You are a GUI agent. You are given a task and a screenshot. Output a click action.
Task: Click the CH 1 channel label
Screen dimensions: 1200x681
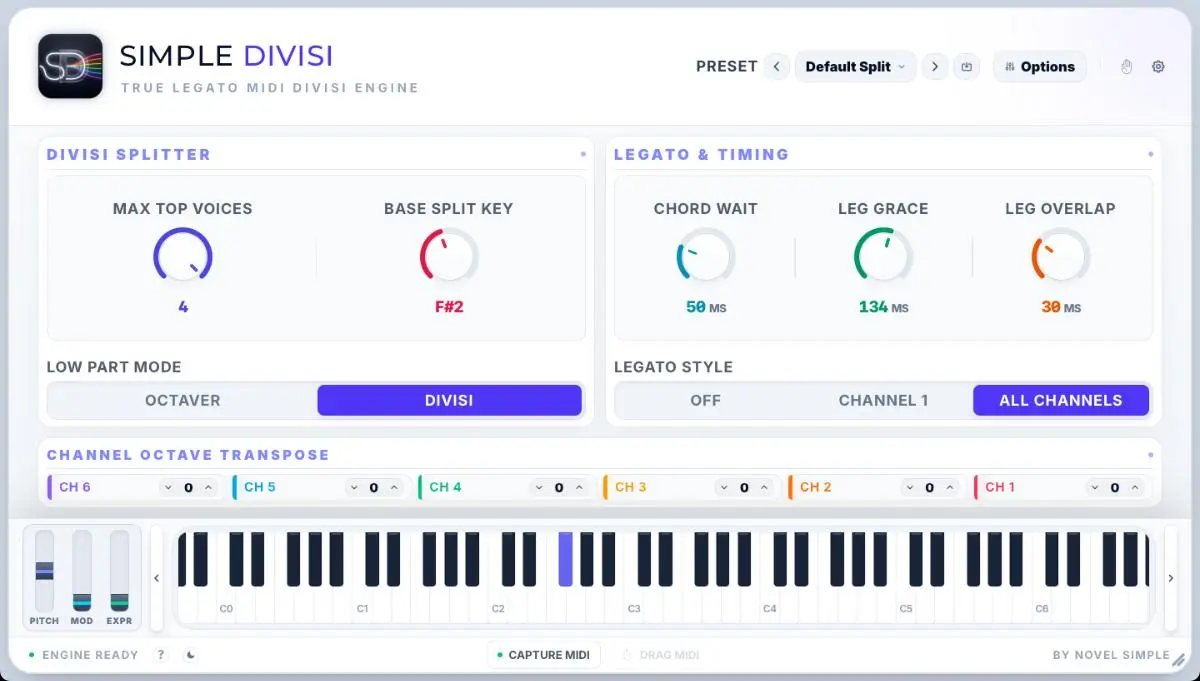pyautogui.click(x=1000, y=487)
